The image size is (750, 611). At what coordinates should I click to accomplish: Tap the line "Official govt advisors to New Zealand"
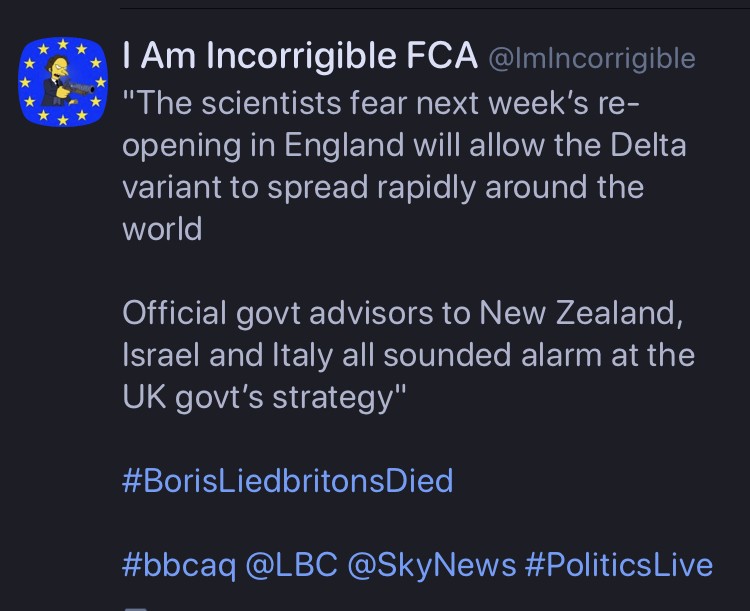click(x=403, y=312)
